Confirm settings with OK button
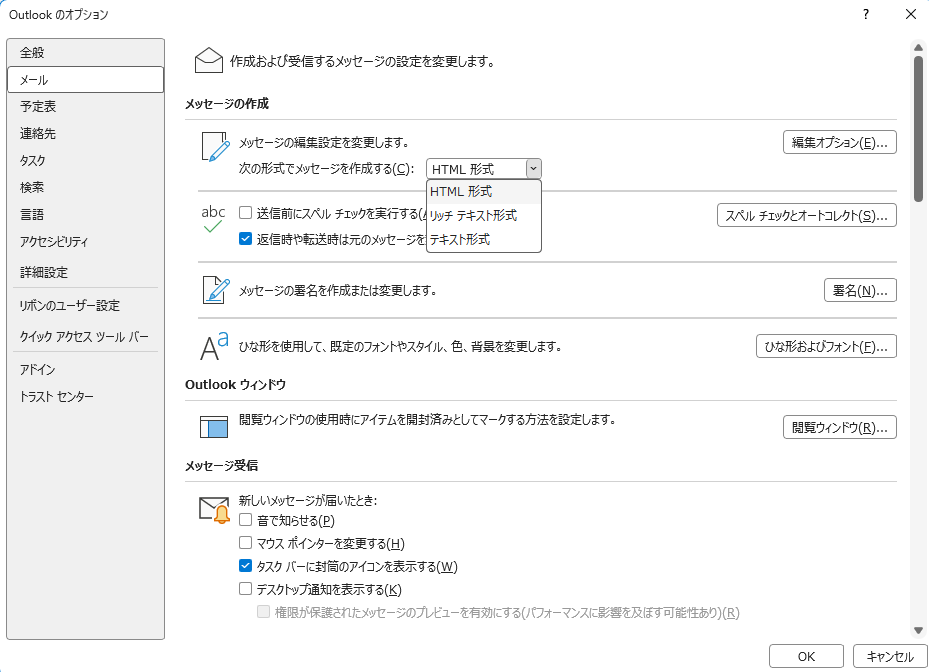 [806, 657]
